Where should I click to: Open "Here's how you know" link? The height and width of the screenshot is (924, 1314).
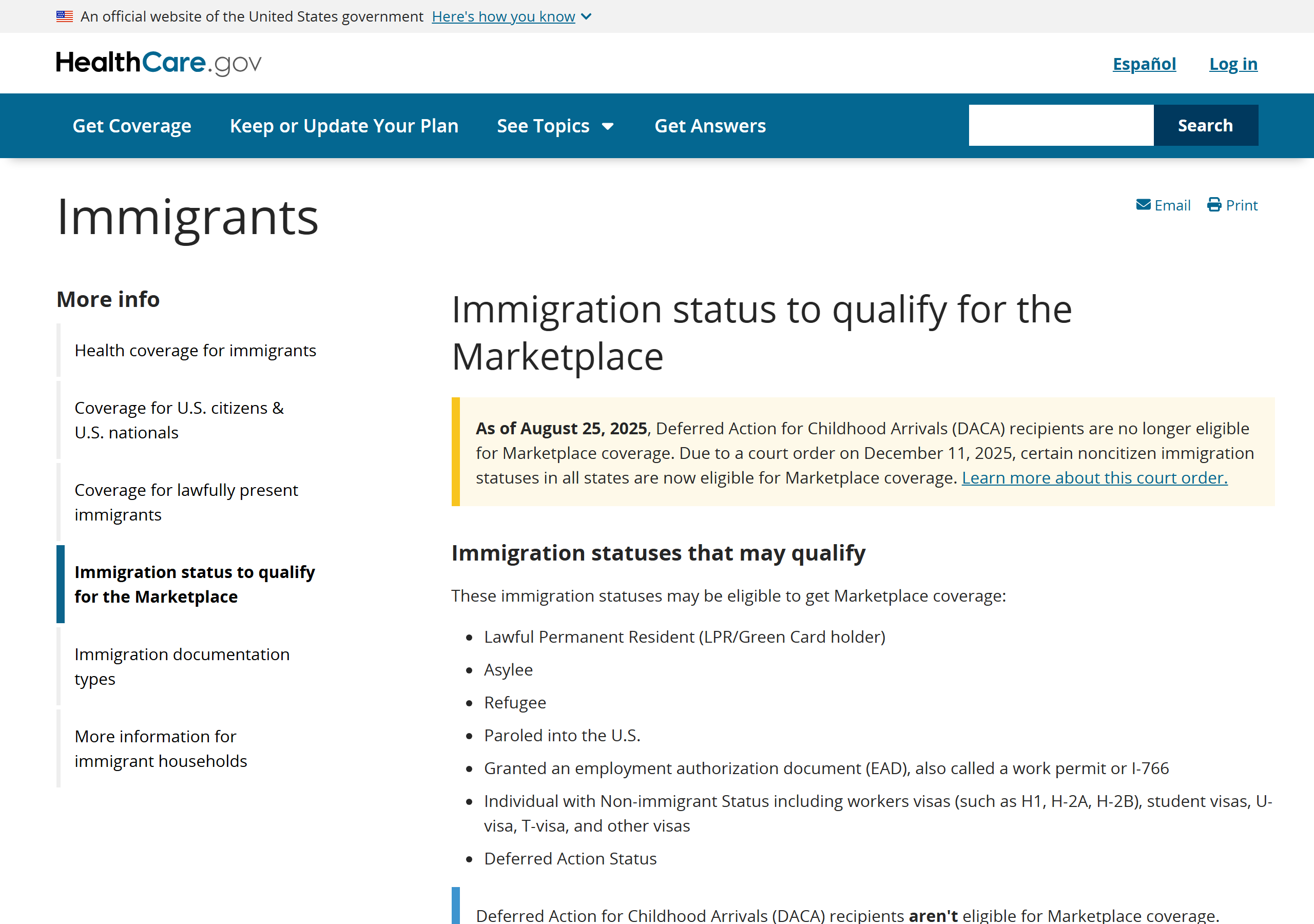point(503,16)
